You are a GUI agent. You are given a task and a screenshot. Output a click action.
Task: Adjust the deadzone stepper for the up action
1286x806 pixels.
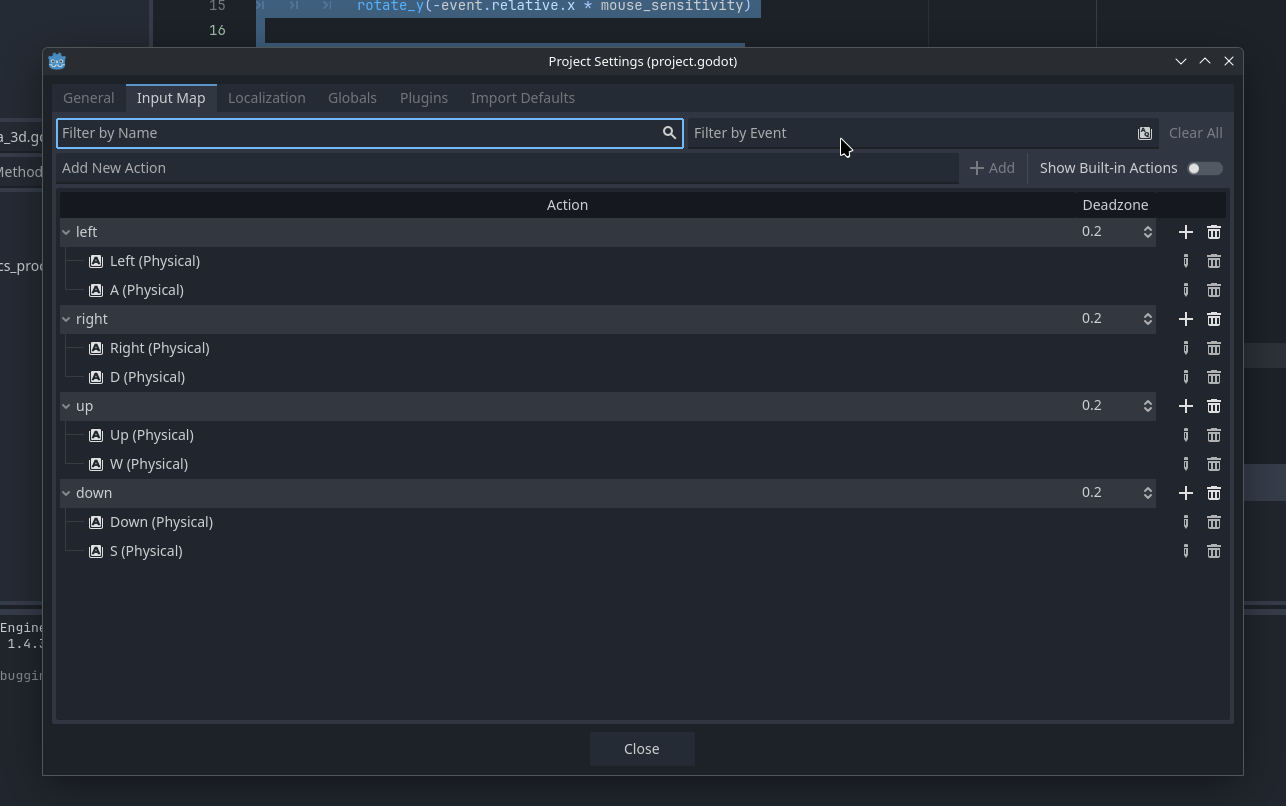1147,406
